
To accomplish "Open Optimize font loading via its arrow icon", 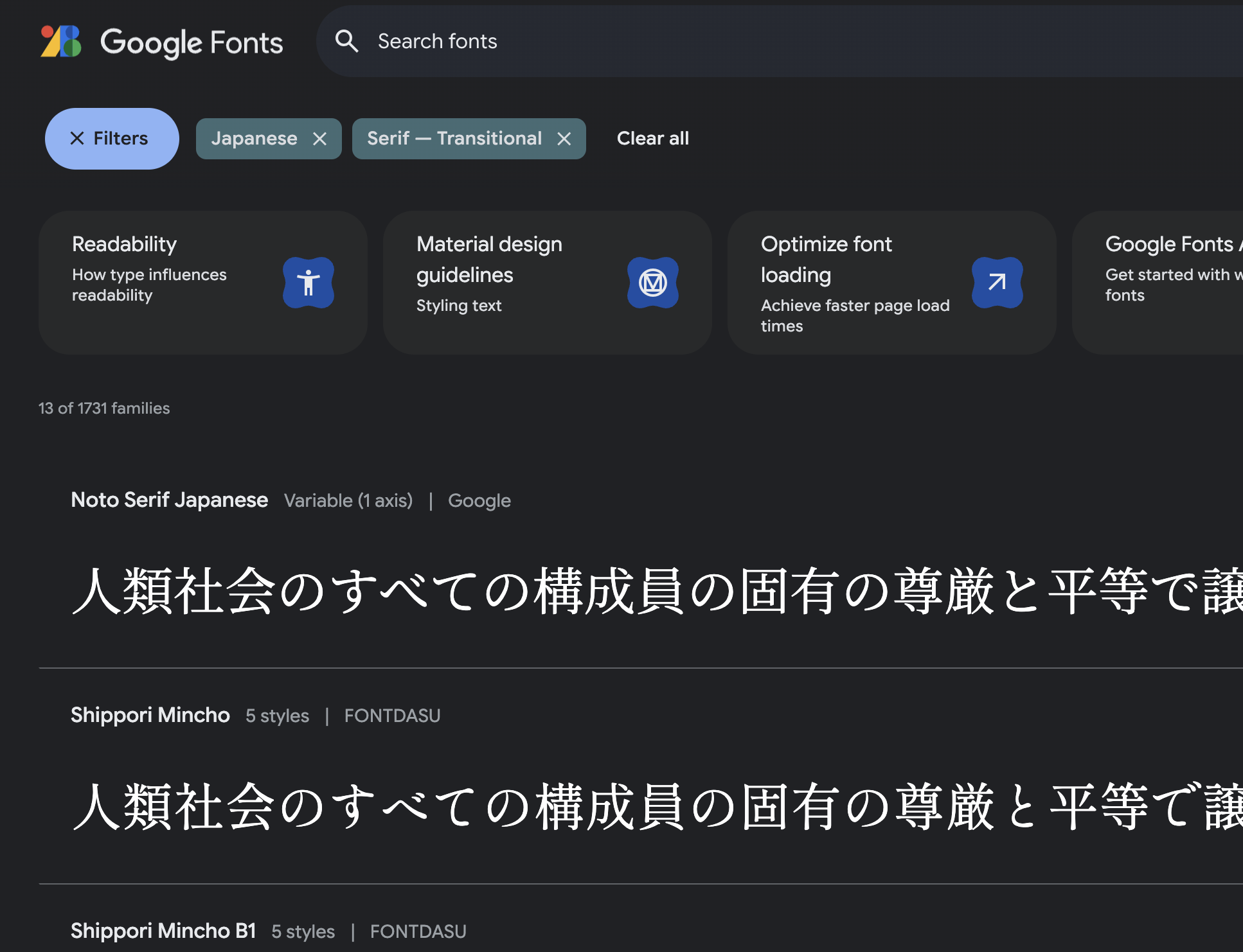I will click(997, 283).
